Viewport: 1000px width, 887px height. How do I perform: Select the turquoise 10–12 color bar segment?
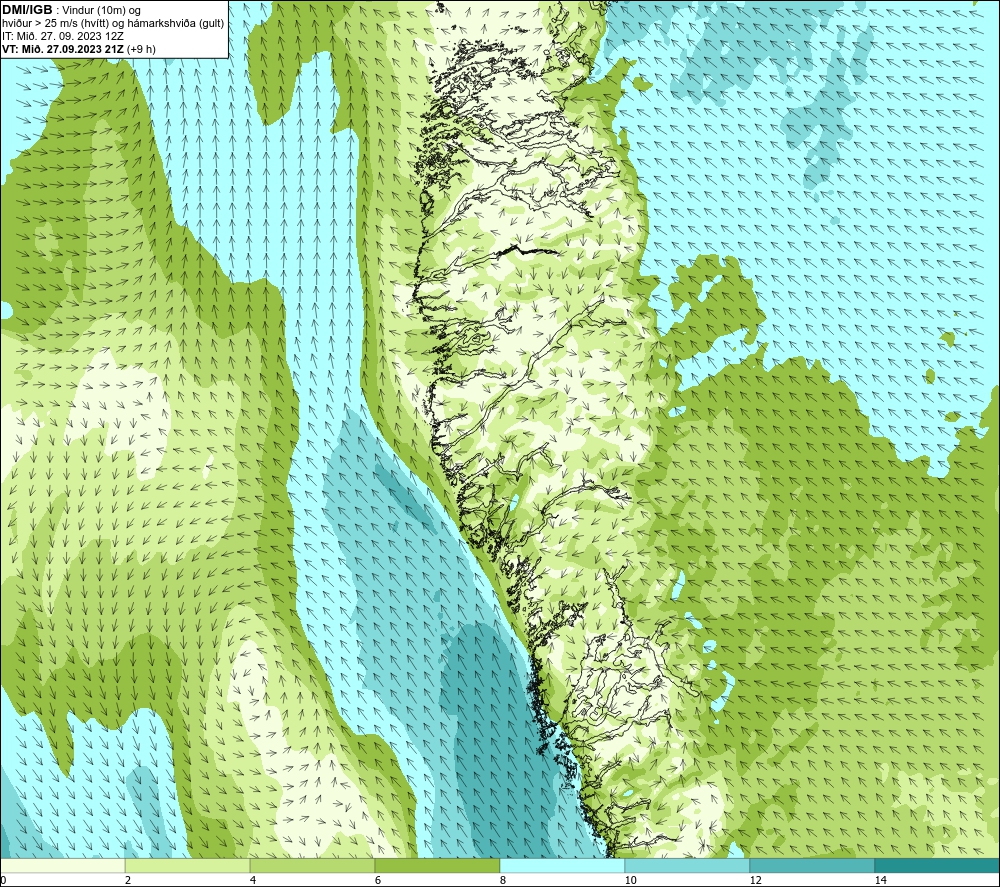tap(688, 866)
